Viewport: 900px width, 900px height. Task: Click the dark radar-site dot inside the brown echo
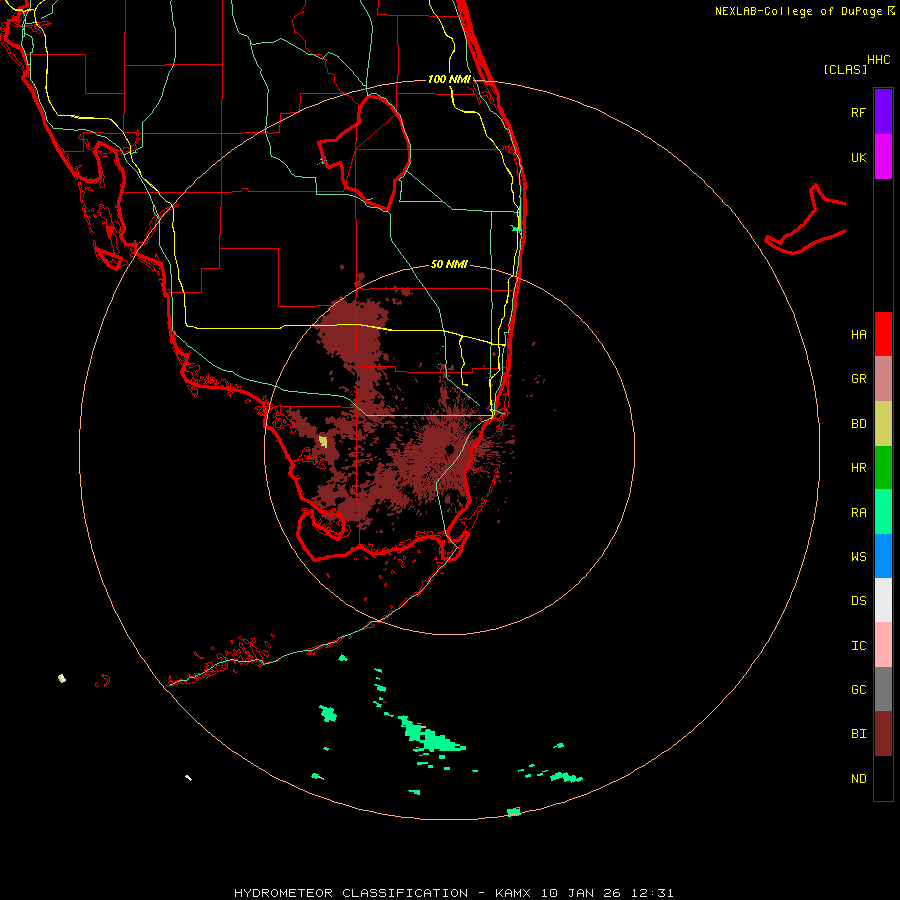click(449, 449)
